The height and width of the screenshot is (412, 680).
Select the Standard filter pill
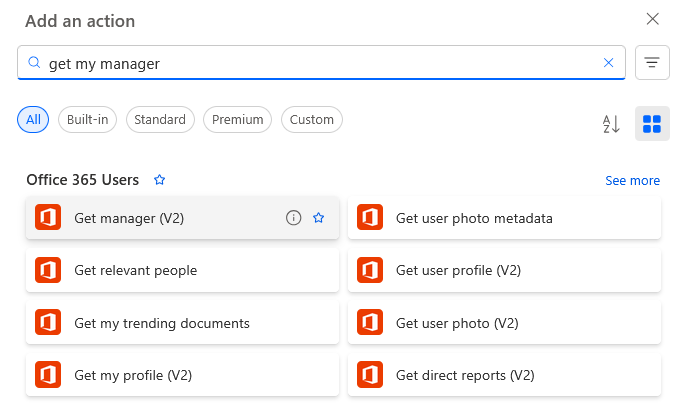tap(160, 119)
